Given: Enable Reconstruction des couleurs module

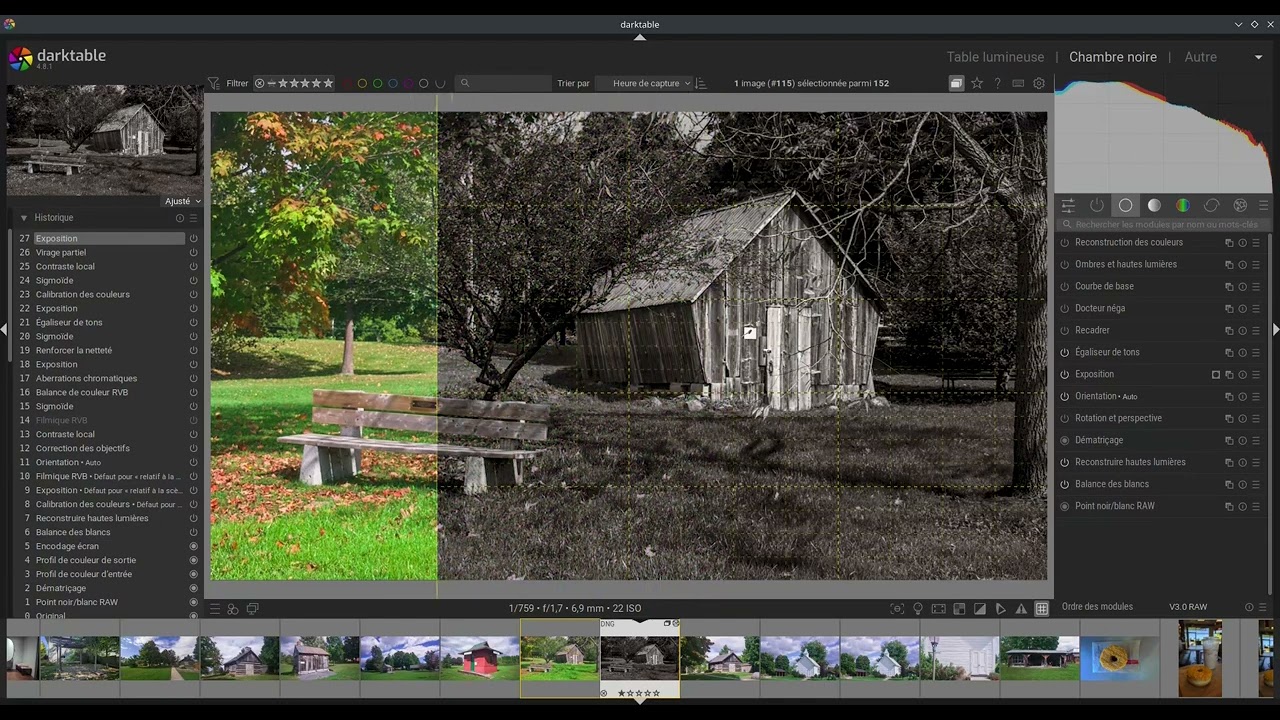Looking at the screenshot, I should point(1064,242).
